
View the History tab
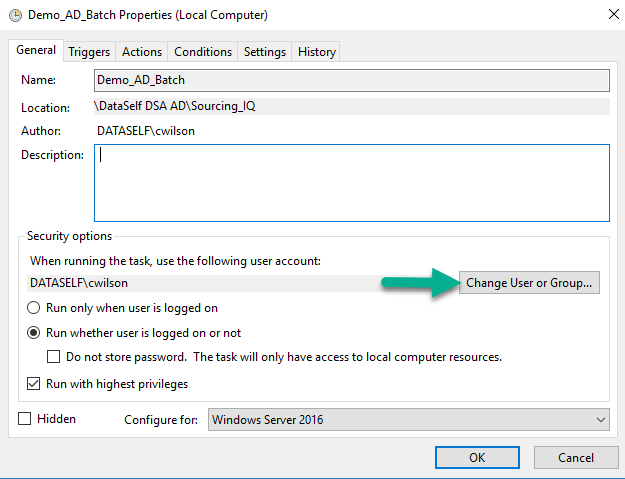pyautogui.click(x=317, y=52)
